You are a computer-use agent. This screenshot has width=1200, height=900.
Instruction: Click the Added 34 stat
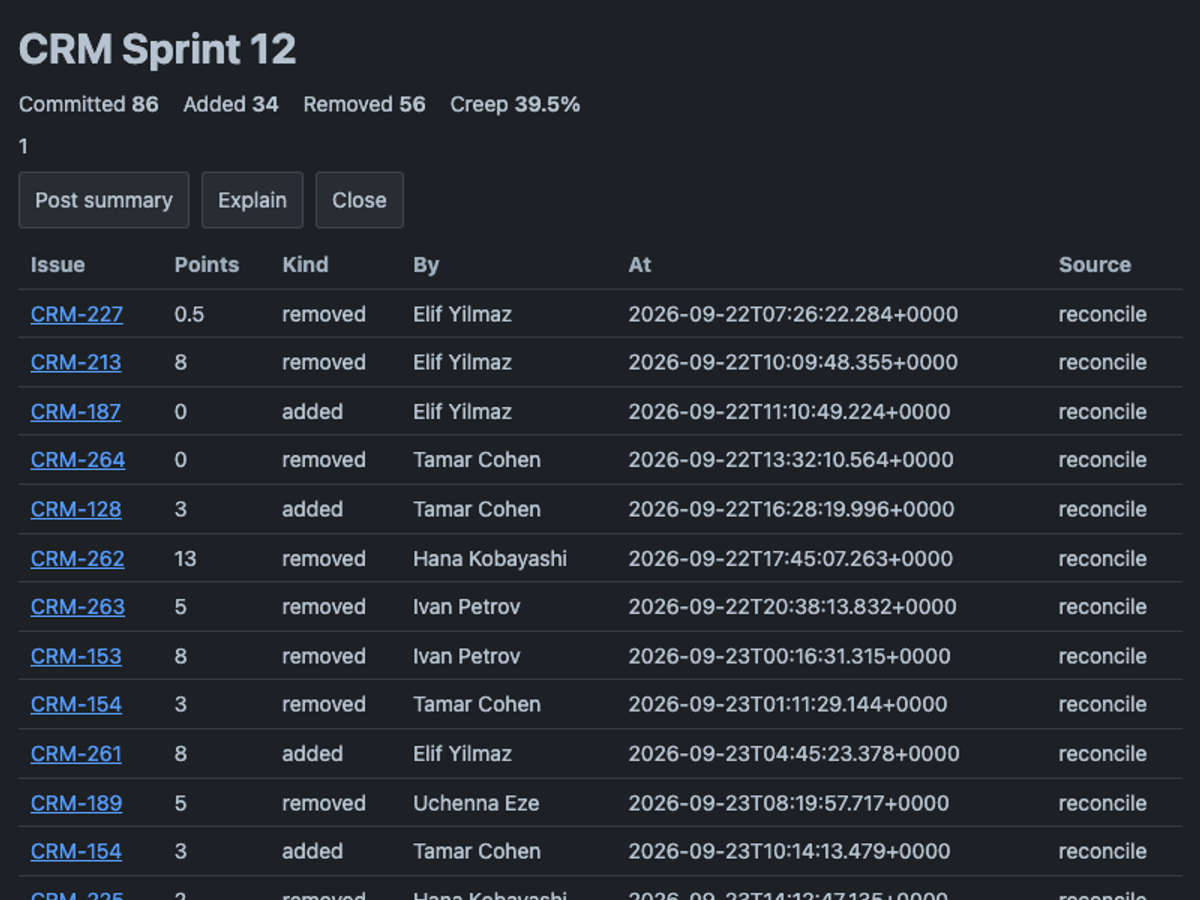pyautogui.click(x=231, y=104)
